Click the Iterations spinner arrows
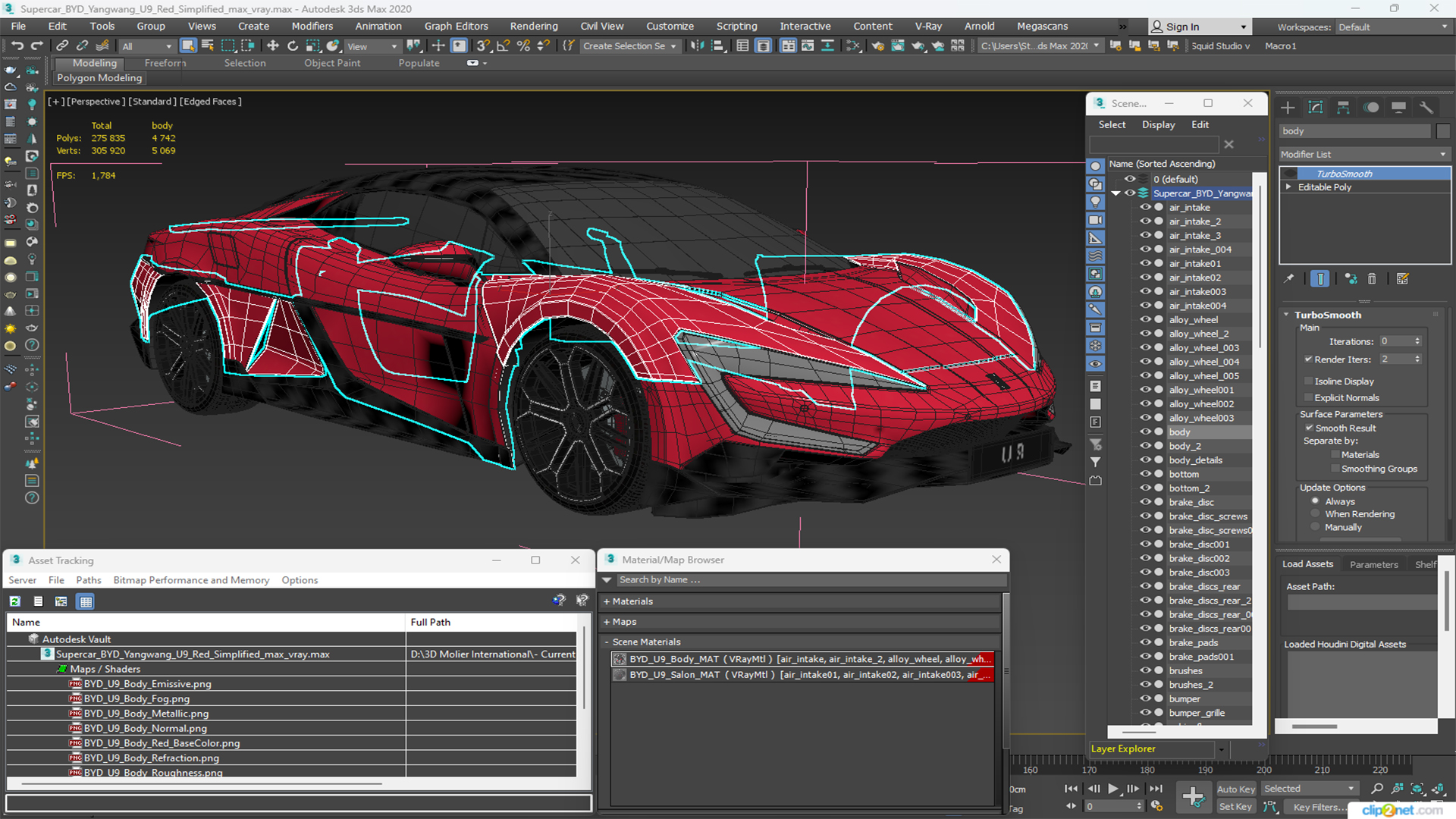 click(1417, 341)
